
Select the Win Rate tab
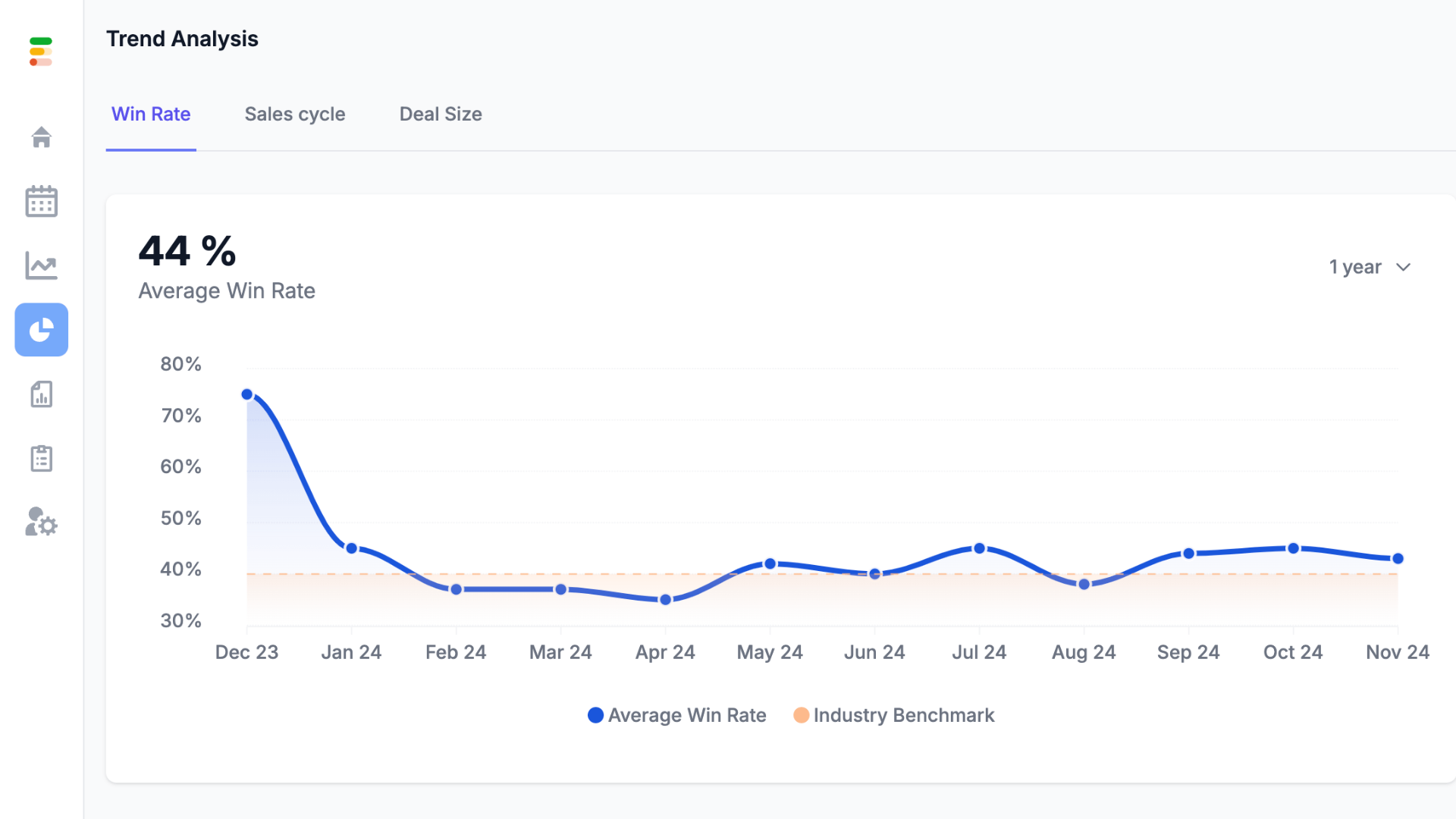pyautogui.click(x=151, y=115)
